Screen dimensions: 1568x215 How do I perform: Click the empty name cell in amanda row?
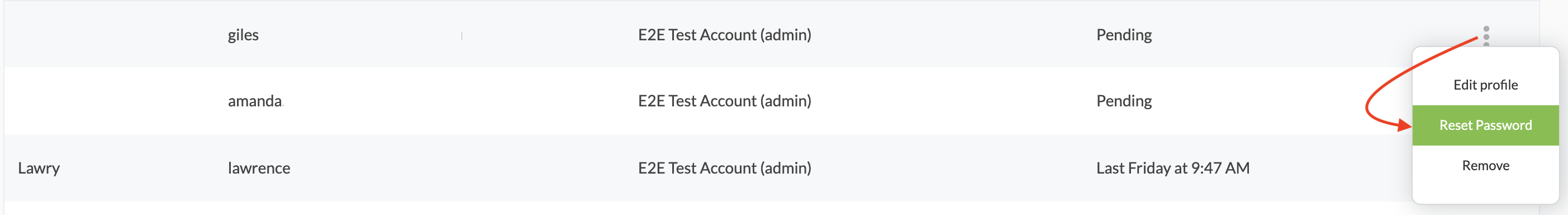(110, 101)
